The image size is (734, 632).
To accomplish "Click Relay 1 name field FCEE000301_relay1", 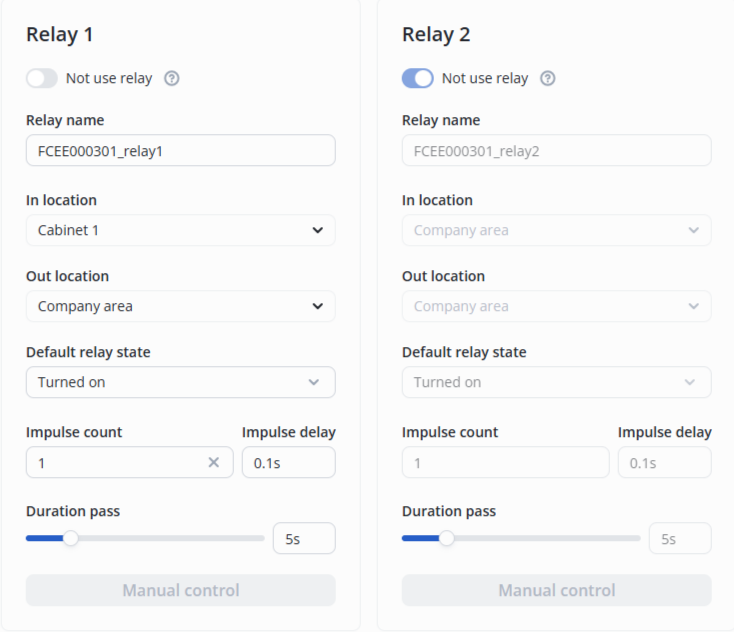I will click(x=180, y=150).
